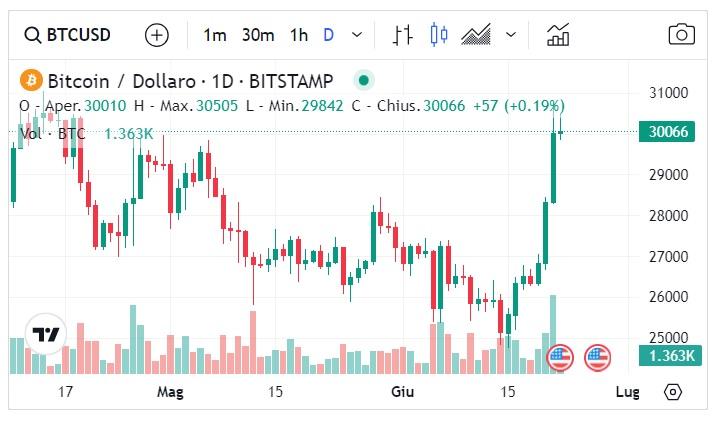718x426 pixels.
Task: Take a chart snapshot with camera
Action: pos(681,35)
